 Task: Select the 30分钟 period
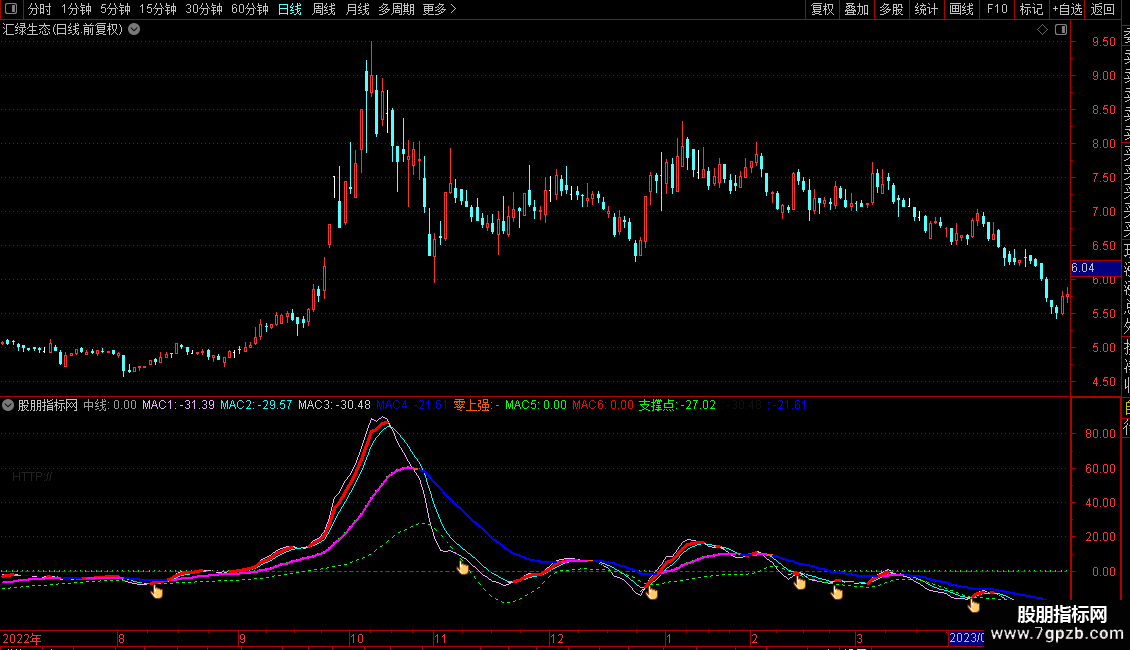coord(204,9)
